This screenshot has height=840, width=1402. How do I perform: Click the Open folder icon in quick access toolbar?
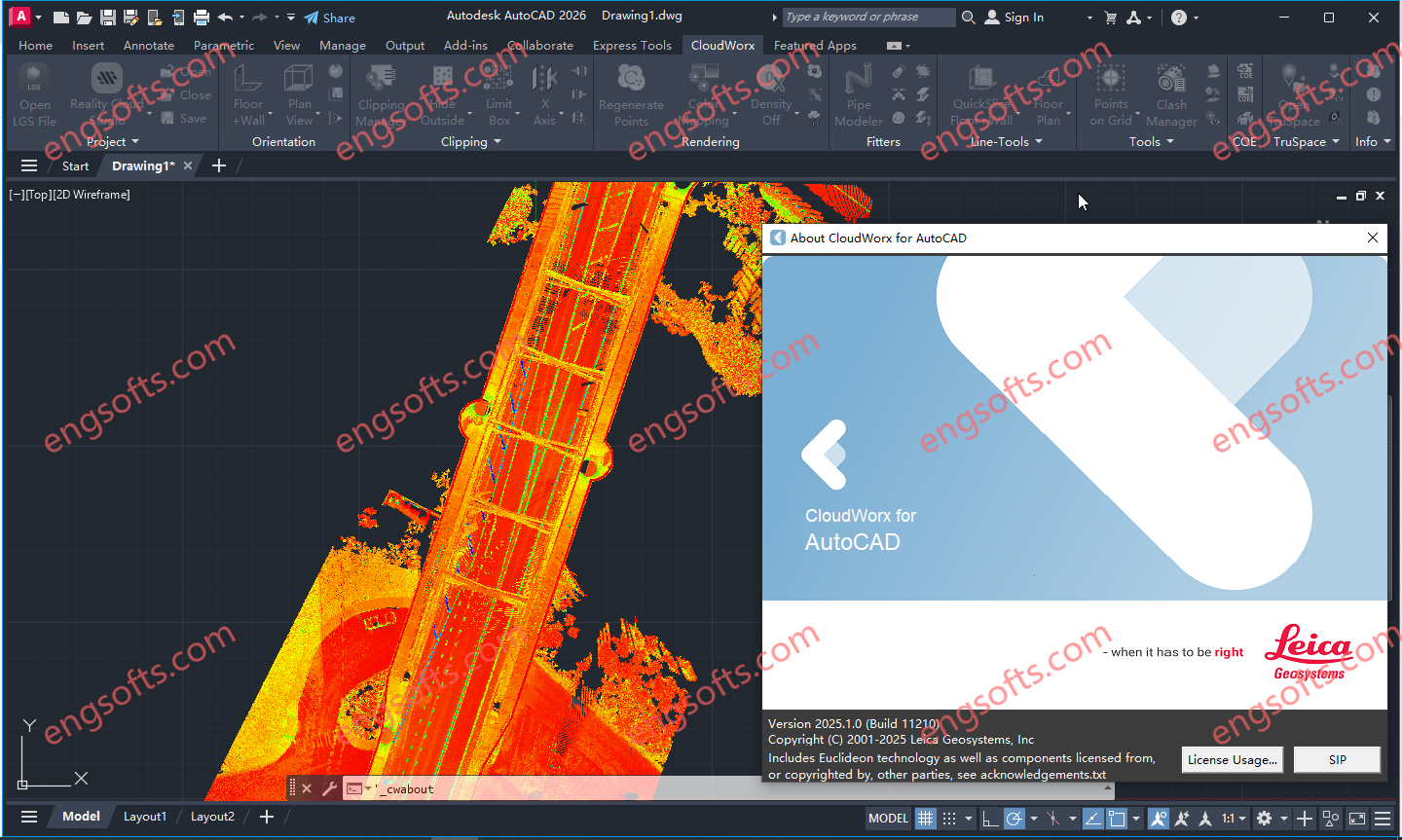click(85, 18)
